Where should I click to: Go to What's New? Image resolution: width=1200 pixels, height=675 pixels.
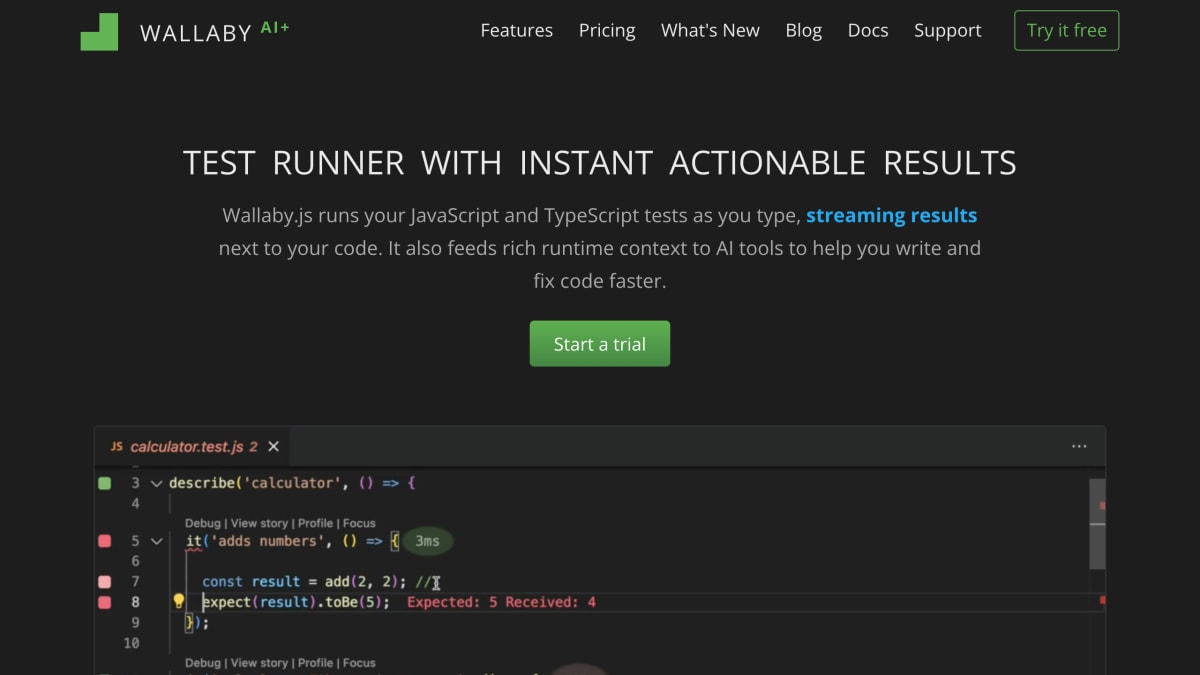[x=710, y=31]
